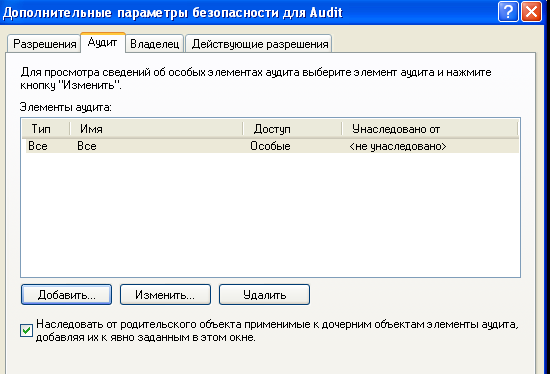The height and width of the screenshot is (374, 550).
Task: Click the Унаследовано от column header
Action: pyautogui.click(x=430, y=129)
